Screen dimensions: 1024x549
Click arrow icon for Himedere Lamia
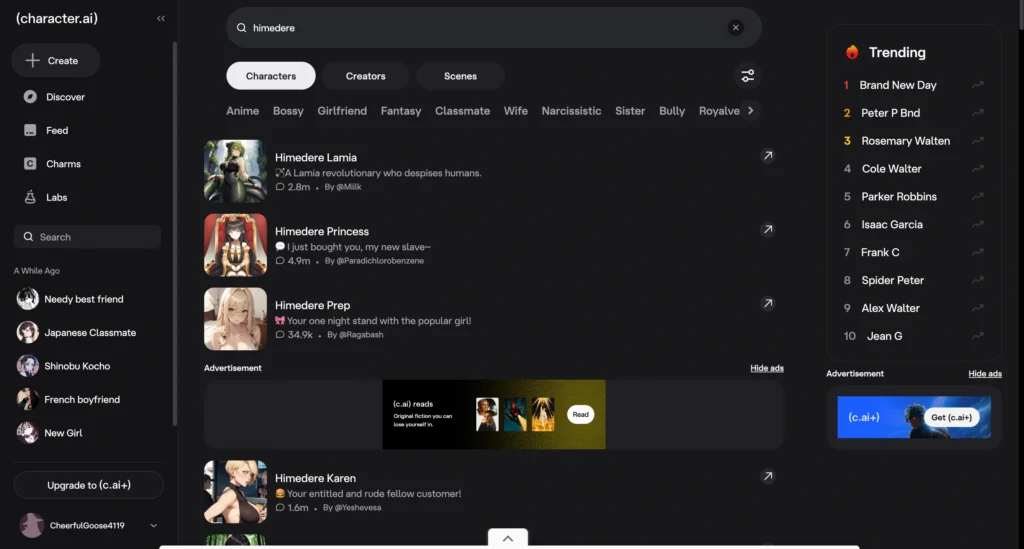(768, 155)
